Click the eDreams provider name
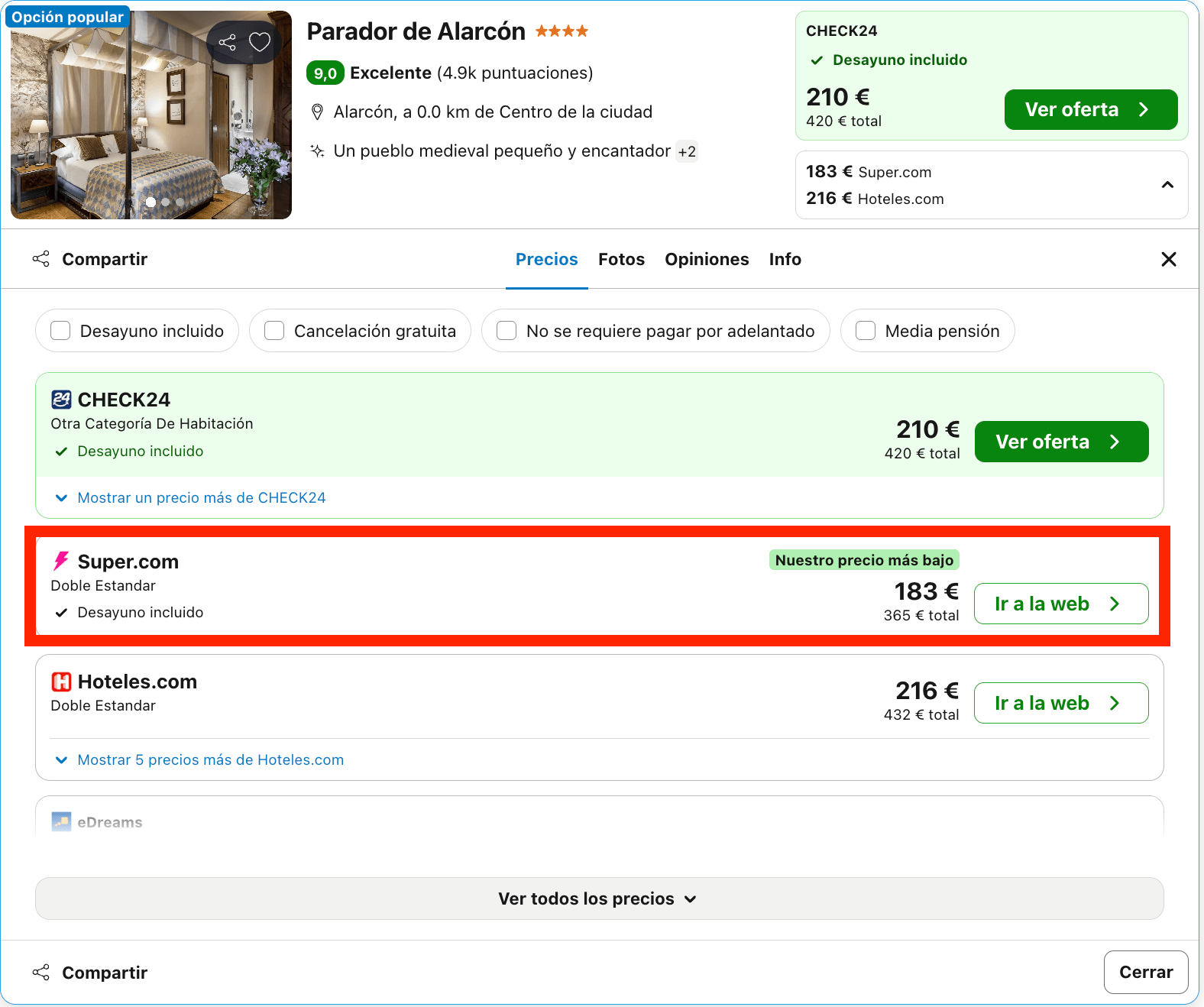 point(110,823)
